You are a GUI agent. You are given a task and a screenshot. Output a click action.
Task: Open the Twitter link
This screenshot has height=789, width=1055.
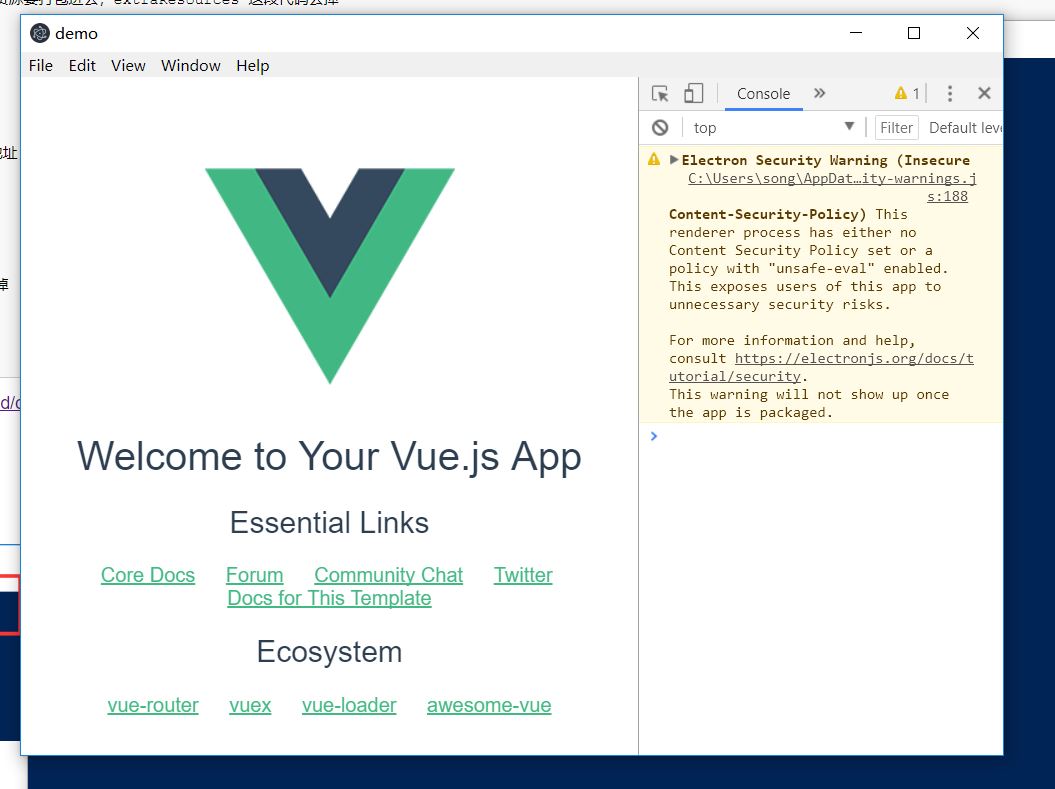pyautogui.click(x=523, y=575)
